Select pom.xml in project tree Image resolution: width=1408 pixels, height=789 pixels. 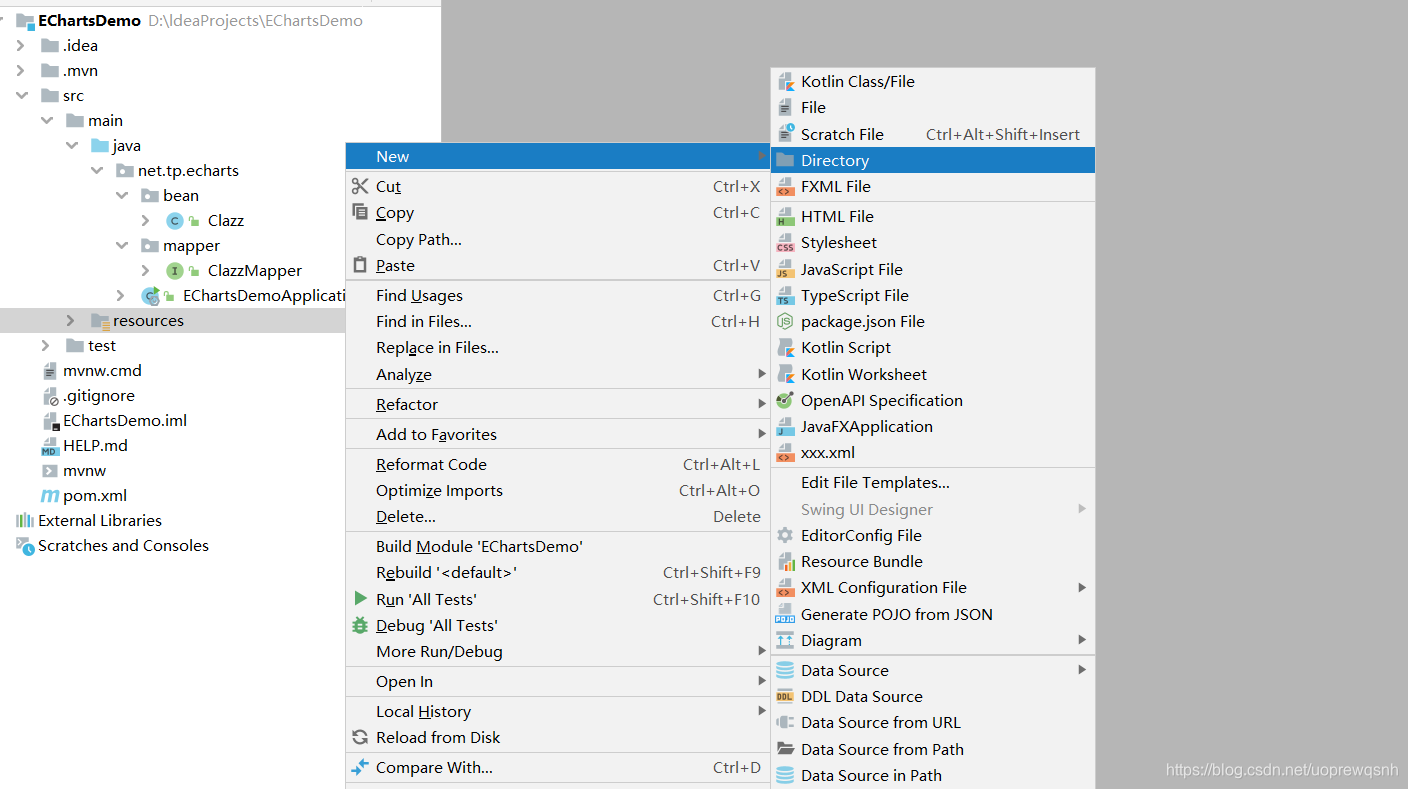coord(94,496)
